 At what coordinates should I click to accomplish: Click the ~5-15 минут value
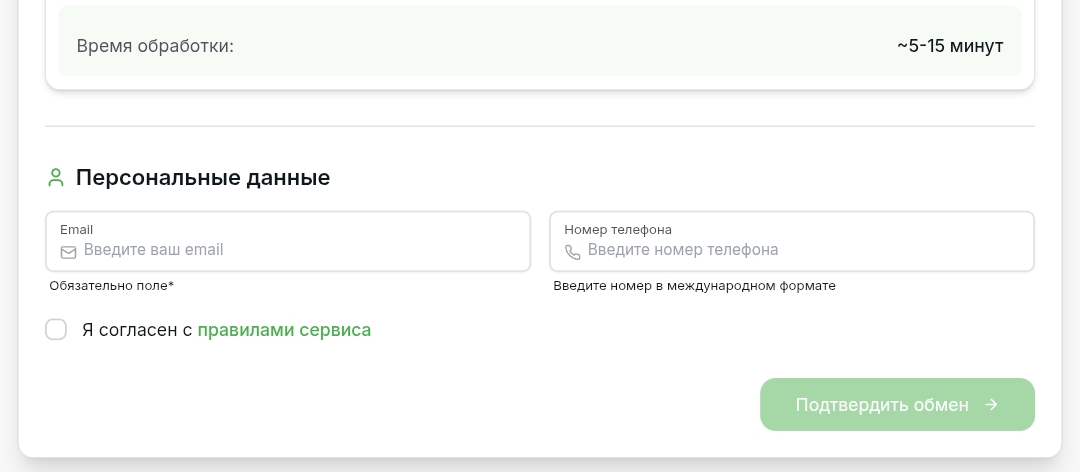tap(950, 46)
